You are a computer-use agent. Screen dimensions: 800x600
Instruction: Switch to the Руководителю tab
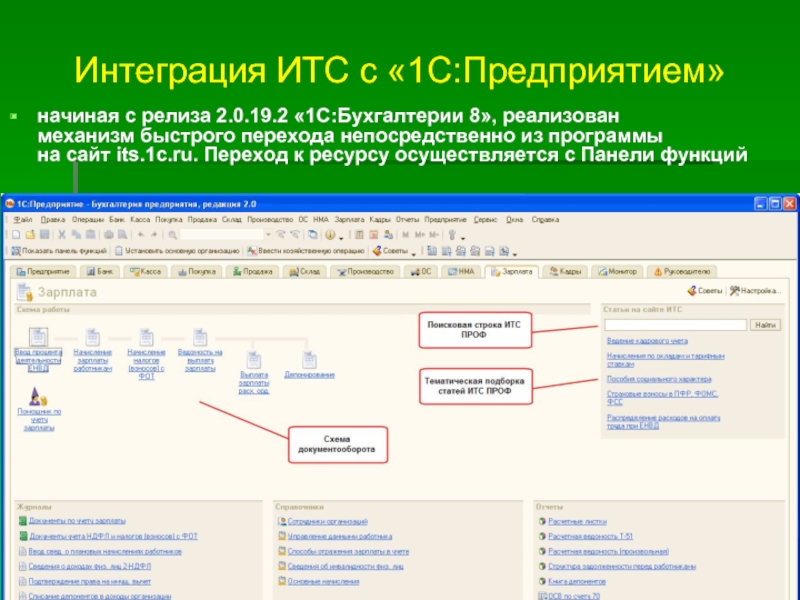pyautogui.click(x=682, y=271)
